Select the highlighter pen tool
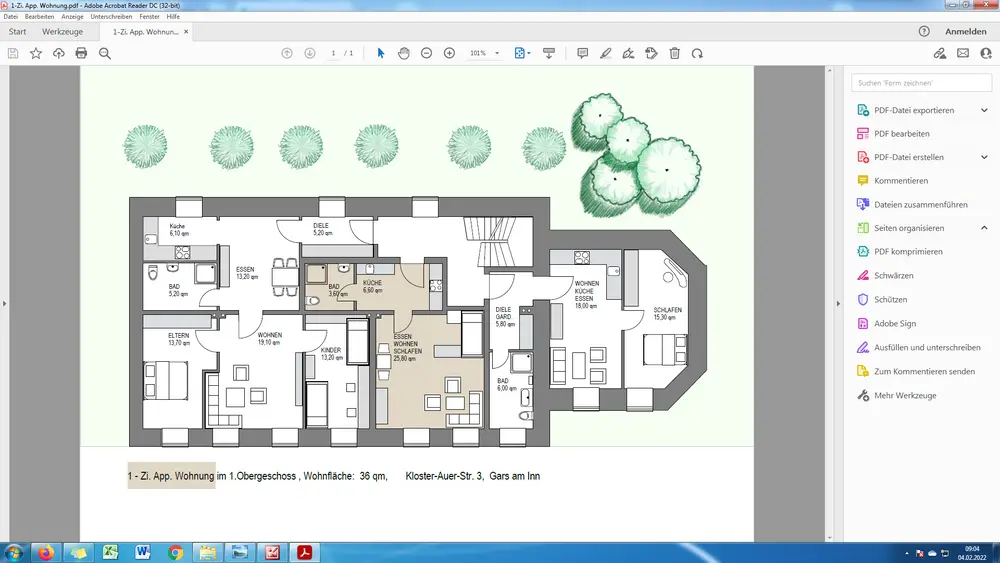 [x=605, y=53]
